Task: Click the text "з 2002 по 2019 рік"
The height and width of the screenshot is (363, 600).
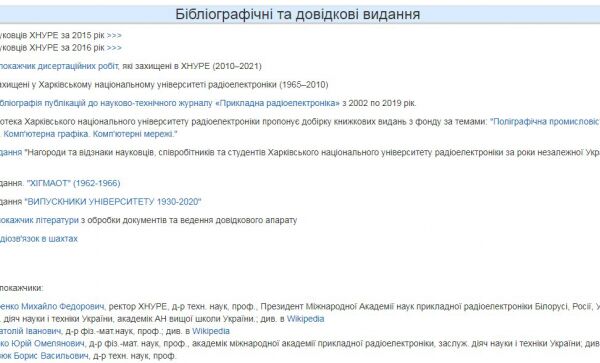Action: [x=379, y=103]
